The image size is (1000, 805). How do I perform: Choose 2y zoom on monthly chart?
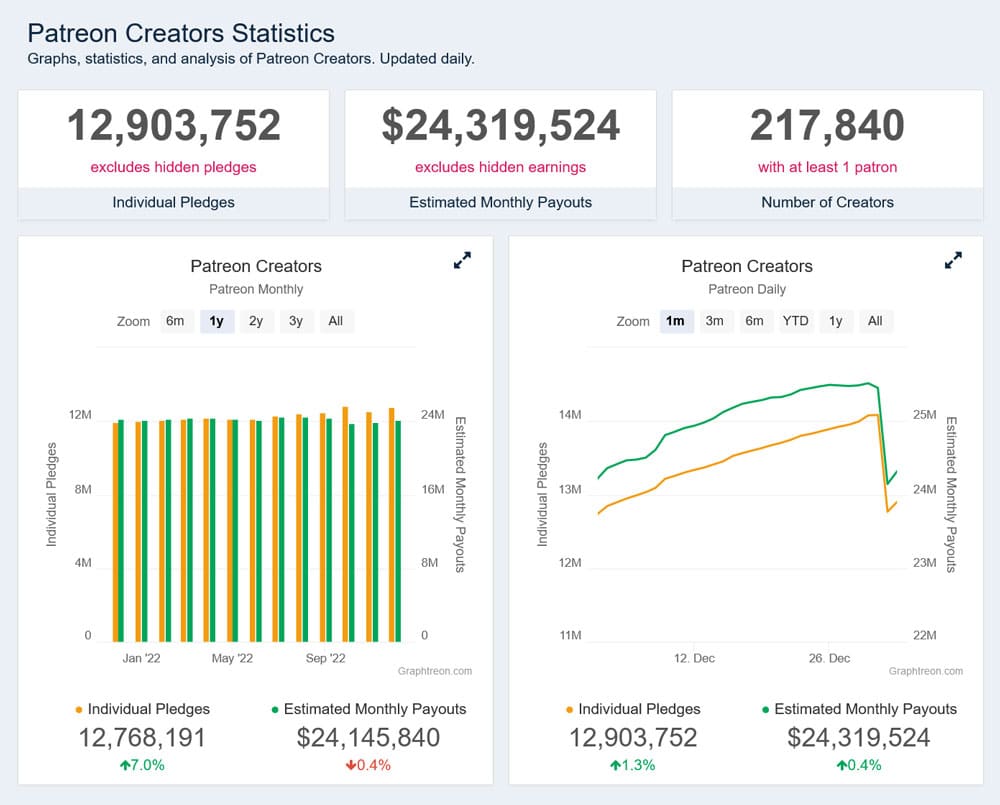[256, 321]
